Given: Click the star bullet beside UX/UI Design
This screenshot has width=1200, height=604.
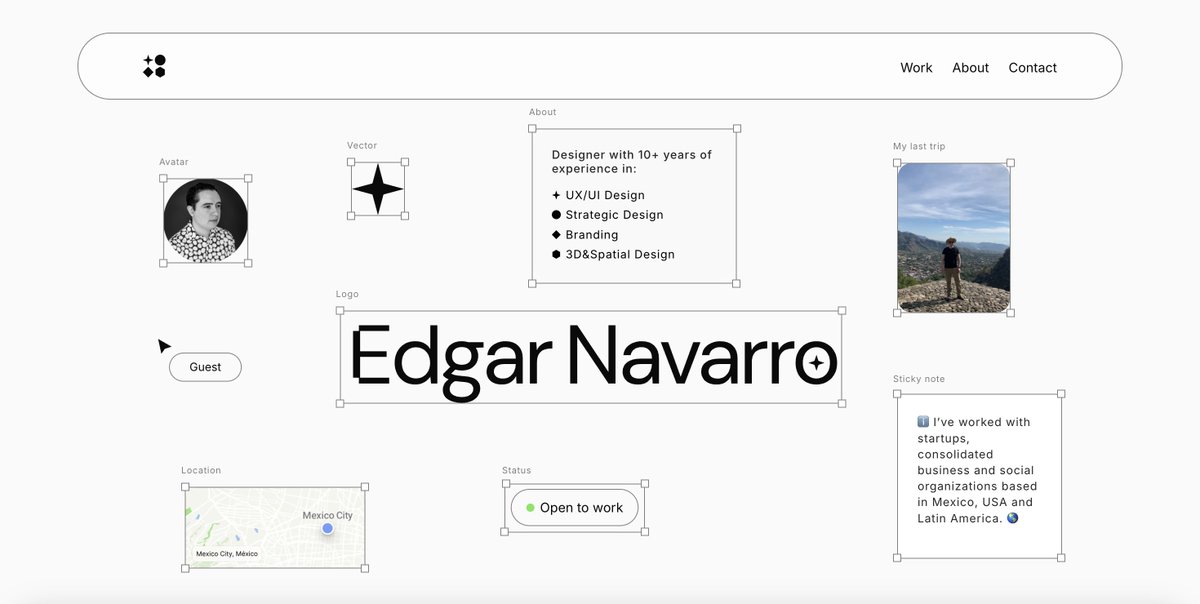Looking at the screenshot, I should pyautogui.click(x=556, y=195).
